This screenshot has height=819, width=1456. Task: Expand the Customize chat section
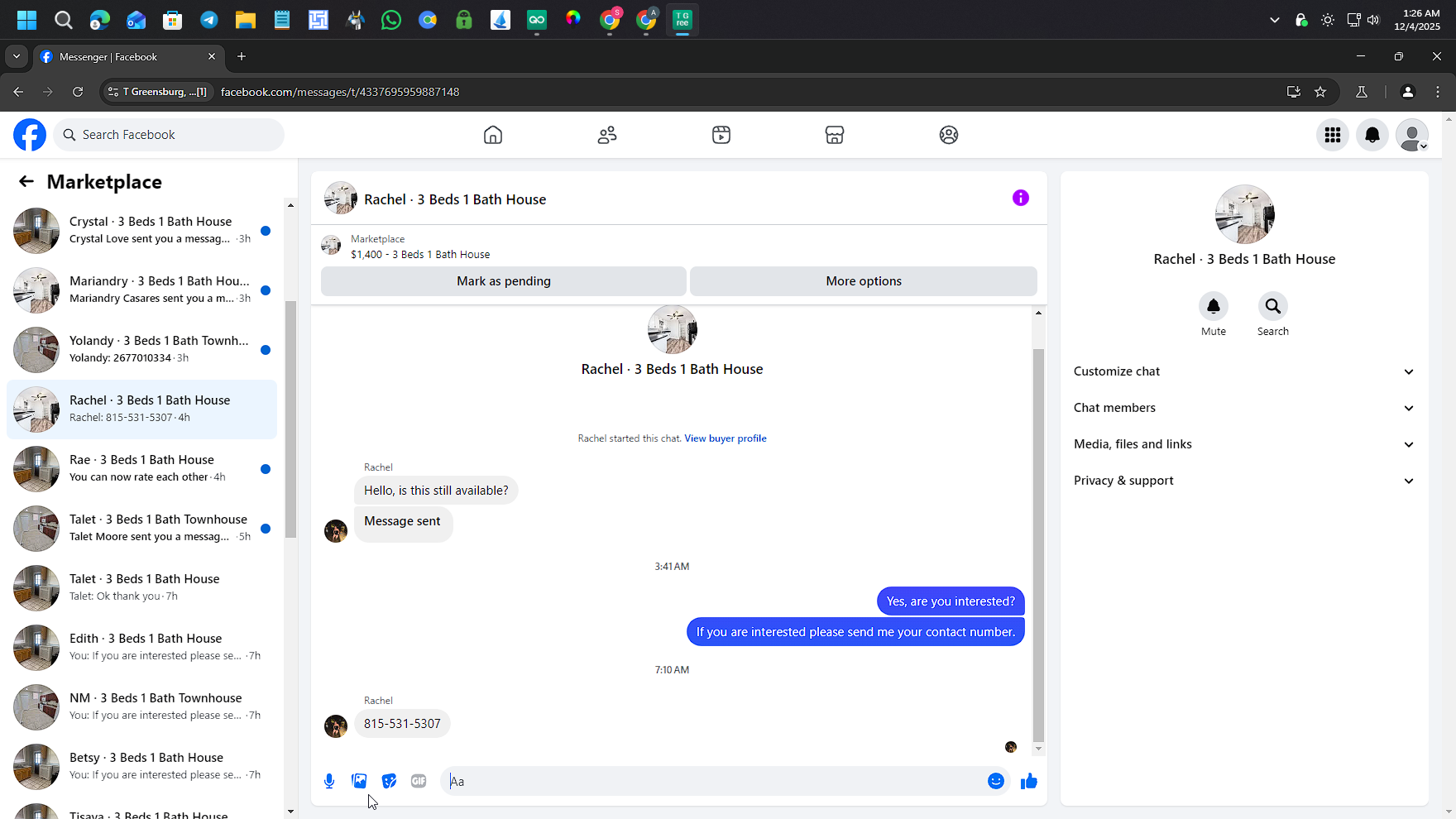pos(1244,371)
